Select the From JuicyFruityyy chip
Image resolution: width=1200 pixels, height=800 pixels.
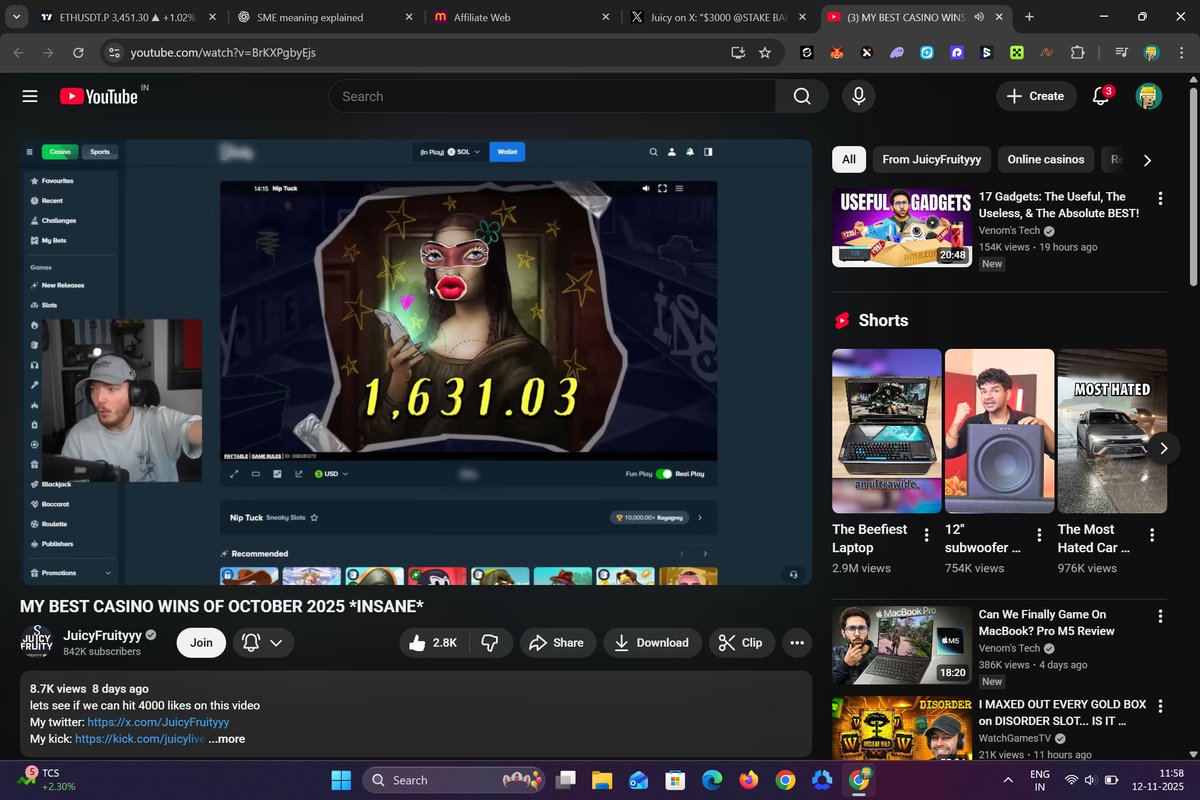(931, 159)
